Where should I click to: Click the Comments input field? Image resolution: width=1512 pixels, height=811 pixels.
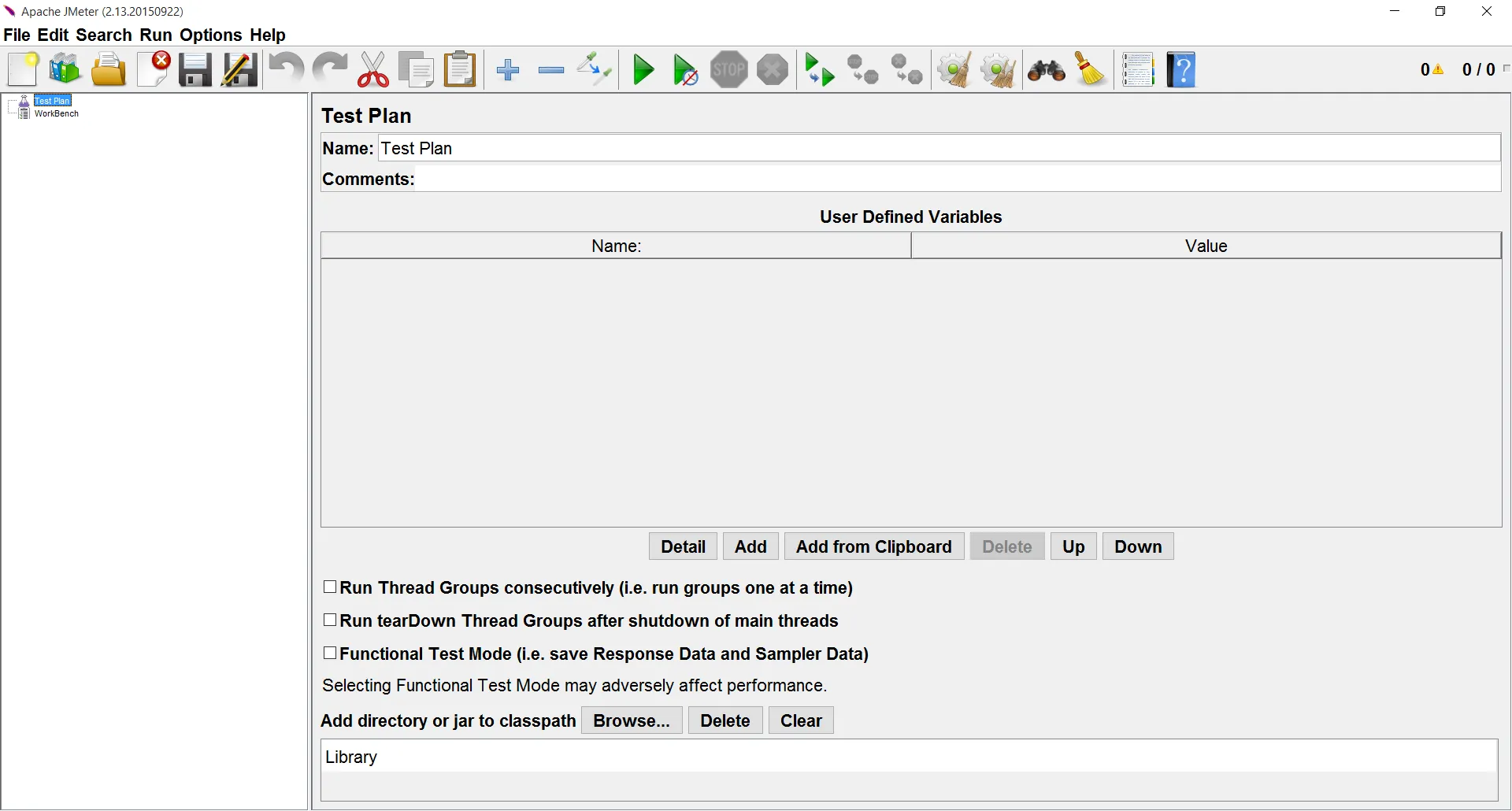click(958, 179)
